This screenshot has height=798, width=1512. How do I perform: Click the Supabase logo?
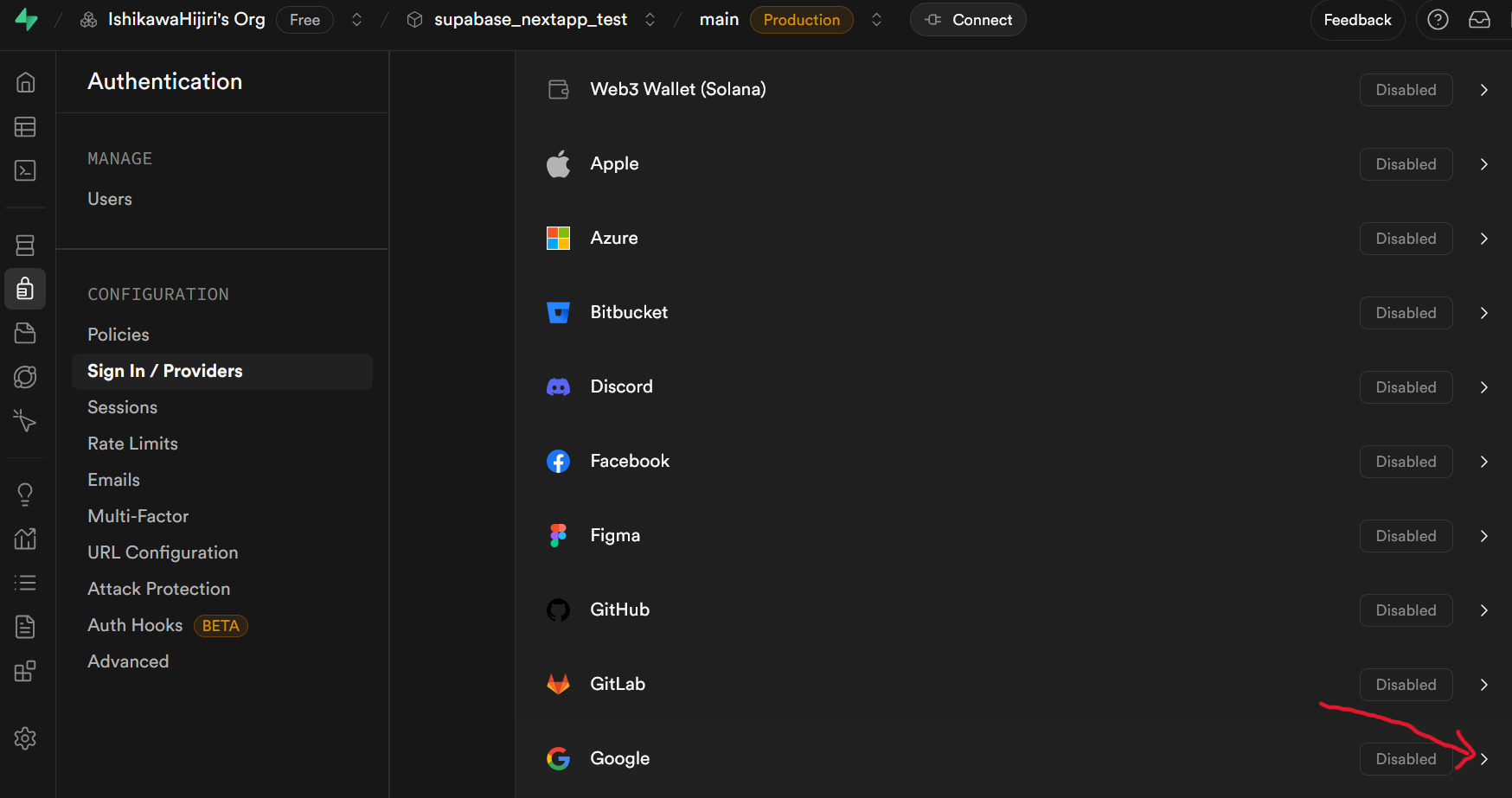[27, 20]
